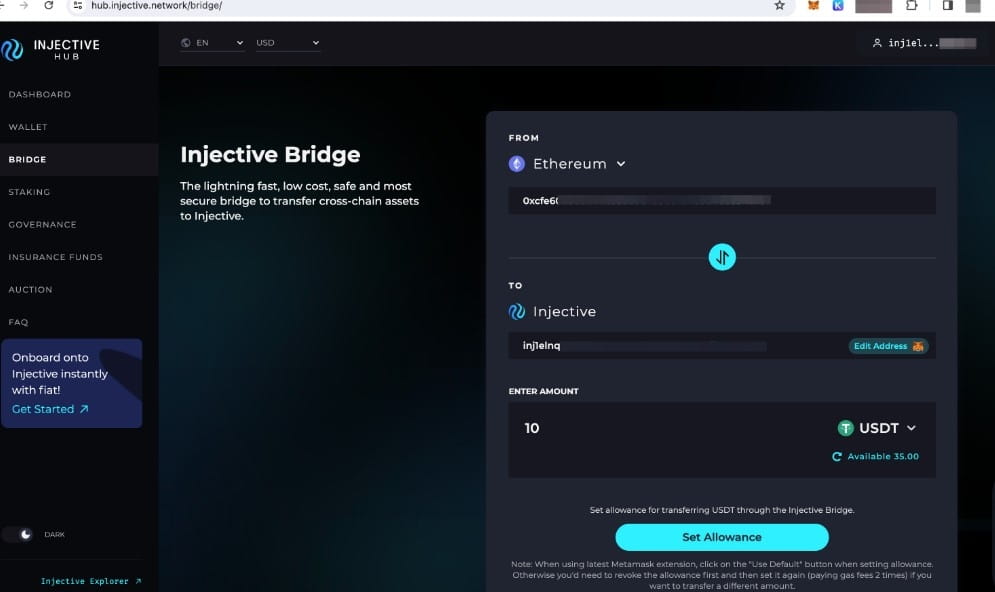The width and height of the screenshot is (995, 592).
Task: Click the browser address bar URL
Action: [x=157, y=6]
